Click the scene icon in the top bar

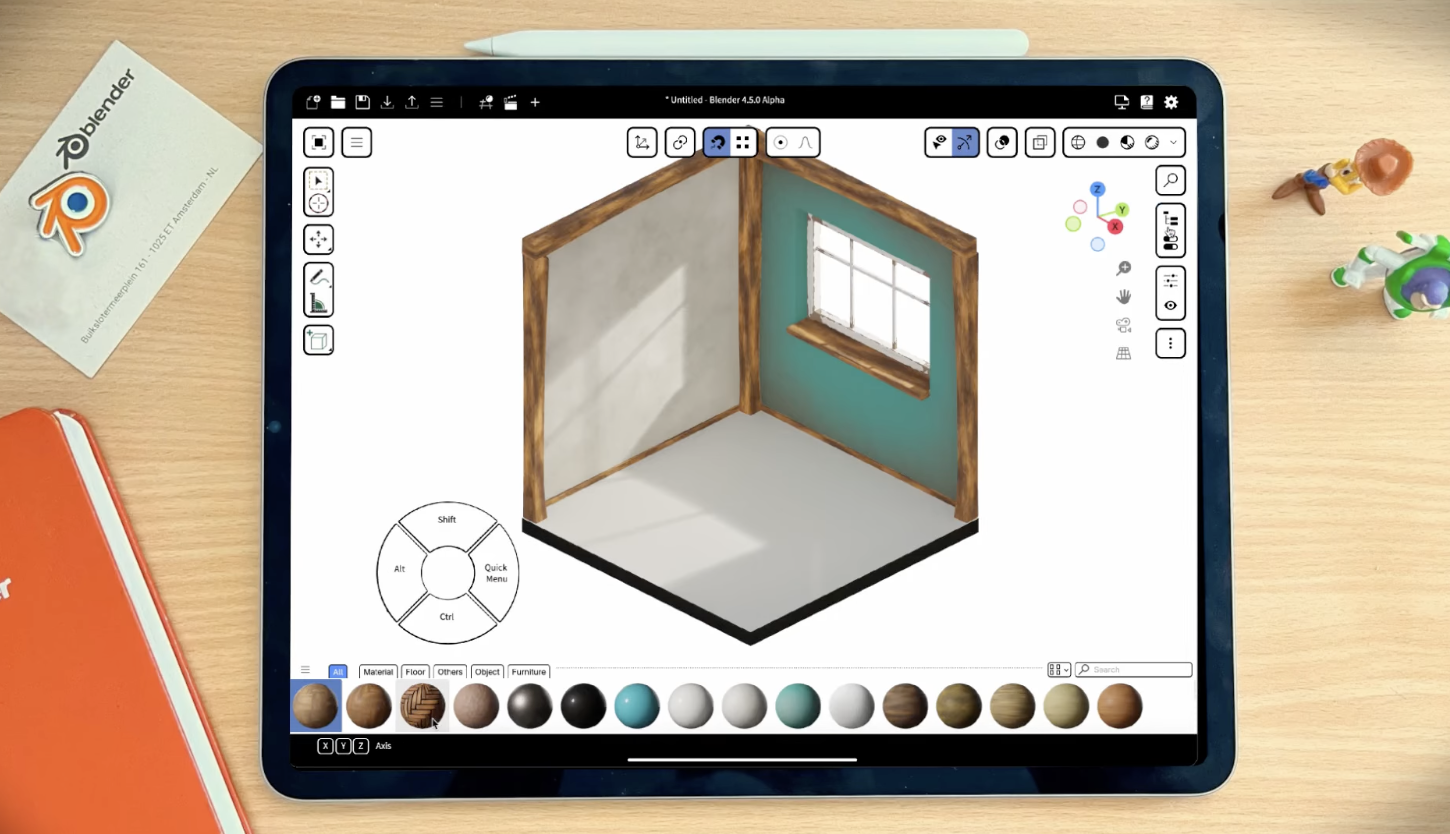pyautogui.click(x=486, y=102)
